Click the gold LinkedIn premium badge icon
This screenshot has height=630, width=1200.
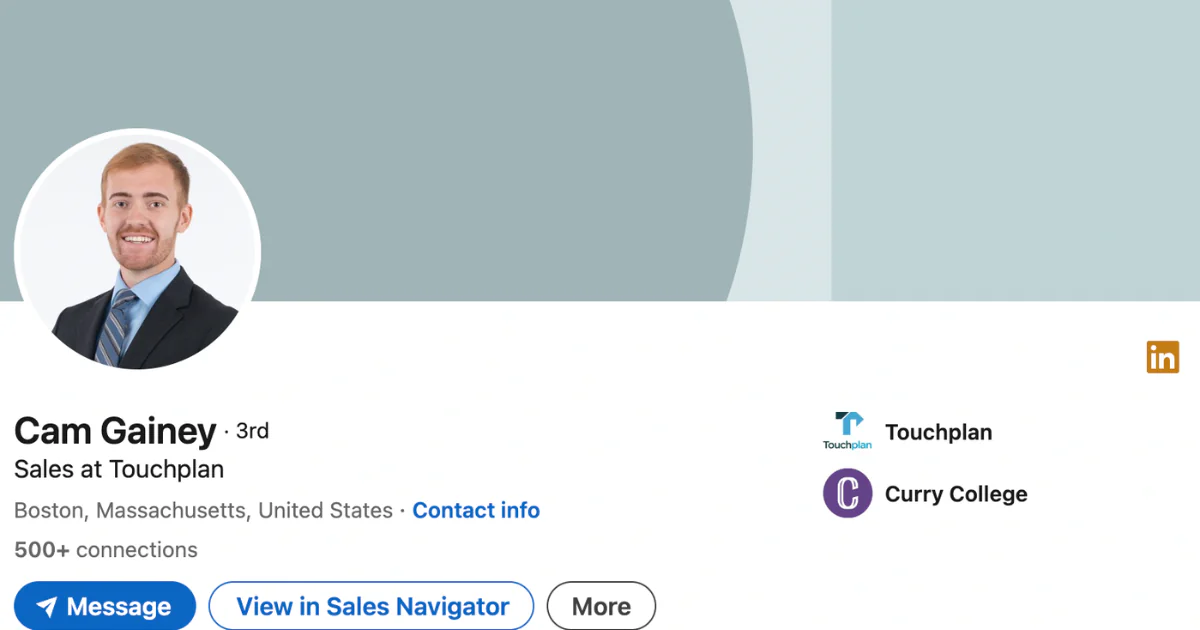click(1163, 357)
